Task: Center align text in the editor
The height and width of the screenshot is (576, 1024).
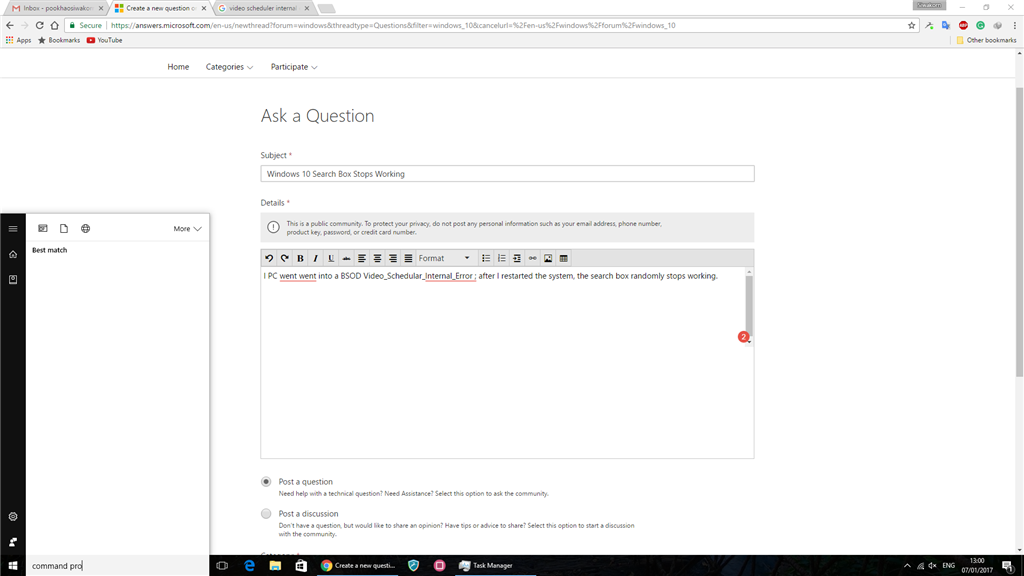Action: pyautogui.click(x=377, y=259)
